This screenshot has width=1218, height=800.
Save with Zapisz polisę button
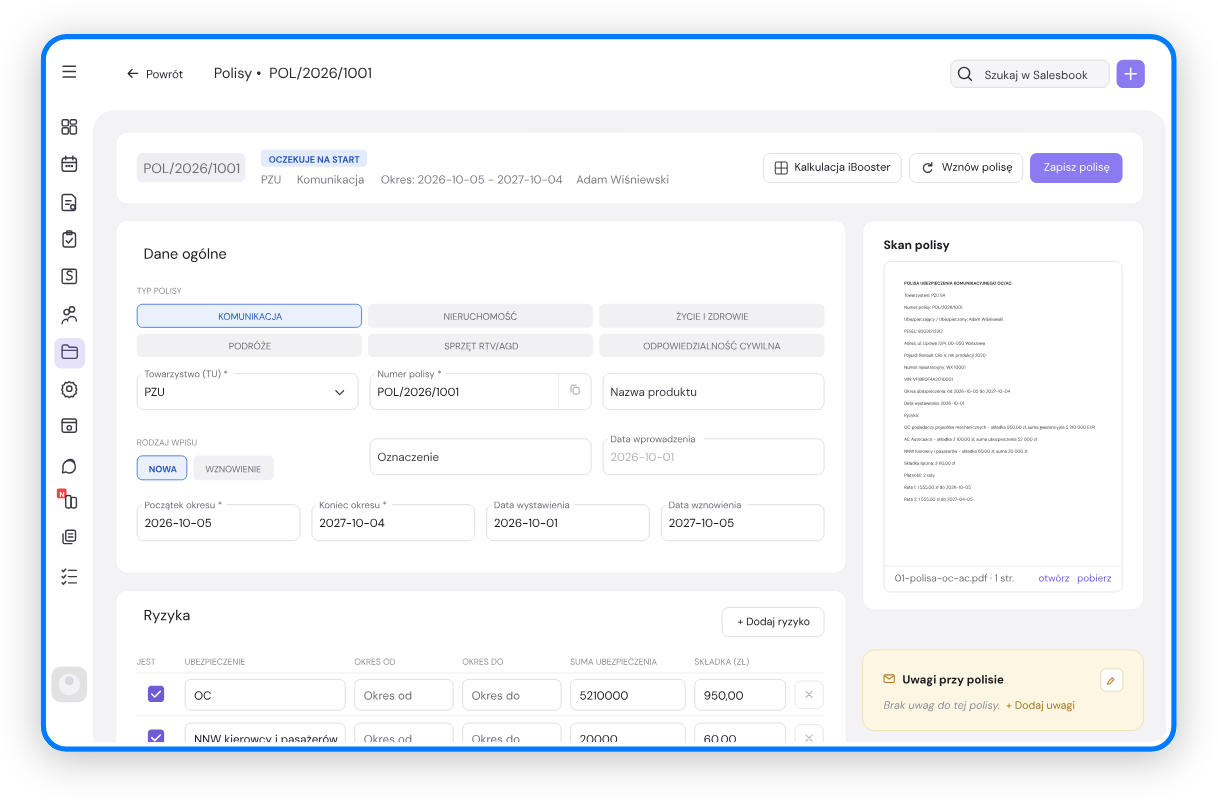(x=1076, y=168)
